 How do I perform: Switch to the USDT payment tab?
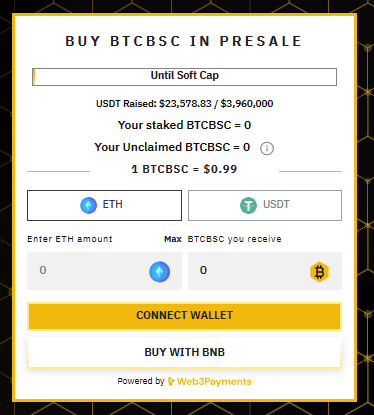[265, 205]
